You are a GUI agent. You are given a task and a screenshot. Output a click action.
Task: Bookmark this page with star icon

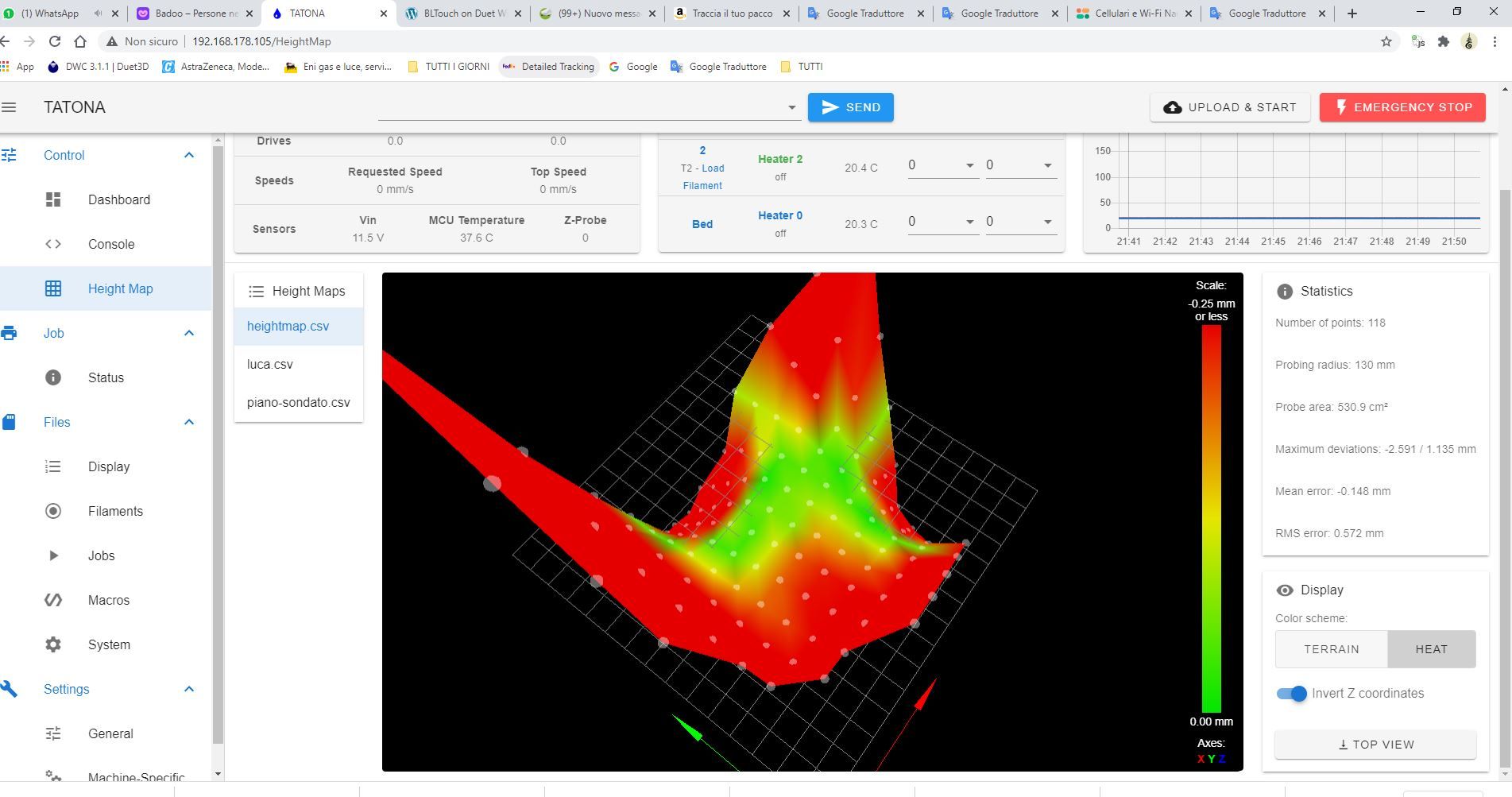(1386, 41)
